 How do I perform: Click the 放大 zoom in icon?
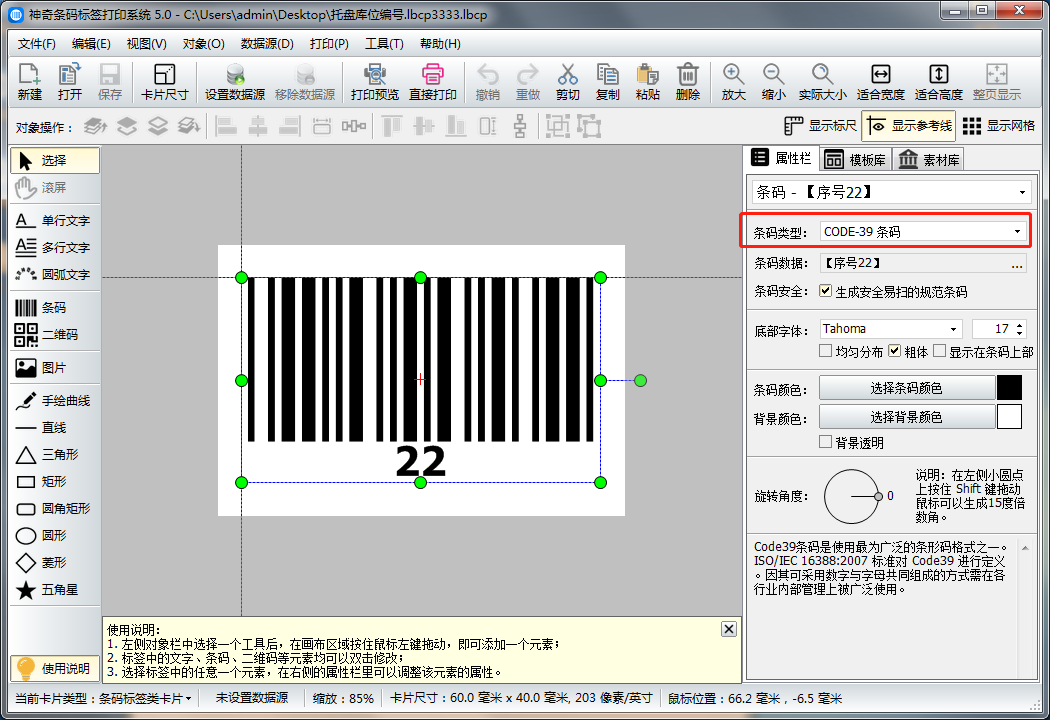click(733, 82)
